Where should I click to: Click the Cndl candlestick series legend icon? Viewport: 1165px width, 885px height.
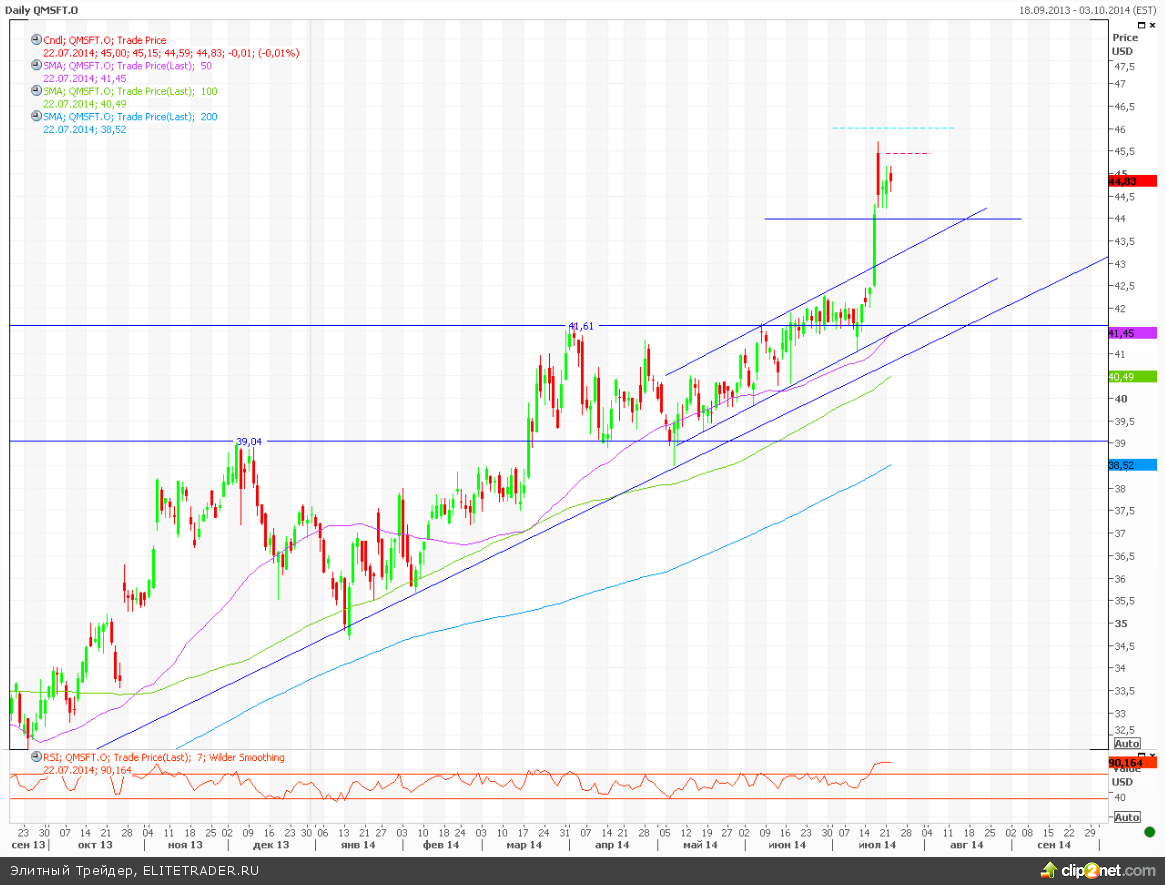(x=36, y=39)
